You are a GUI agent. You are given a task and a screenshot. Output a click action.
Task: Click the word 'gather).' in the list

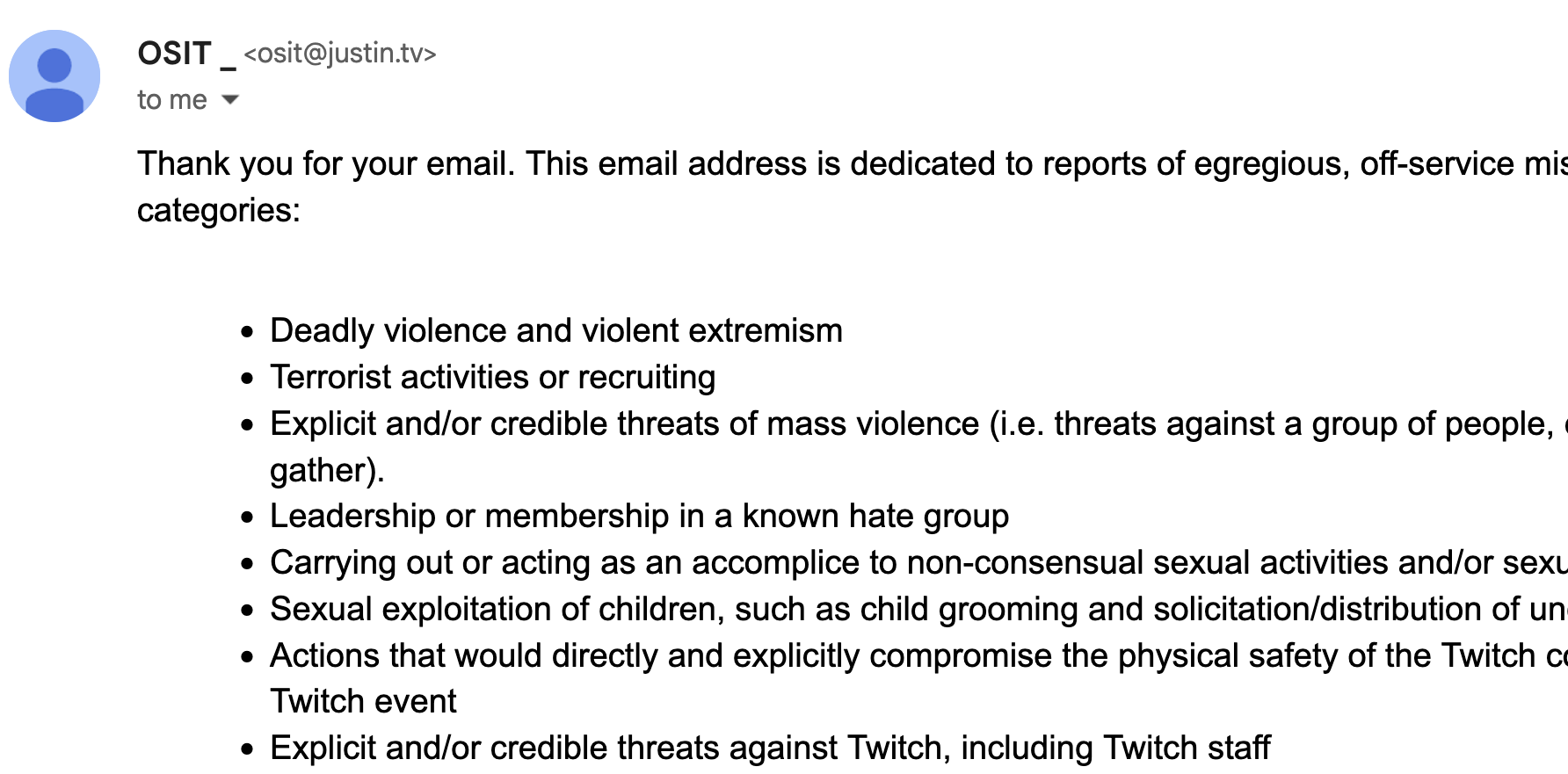(327, 470)
